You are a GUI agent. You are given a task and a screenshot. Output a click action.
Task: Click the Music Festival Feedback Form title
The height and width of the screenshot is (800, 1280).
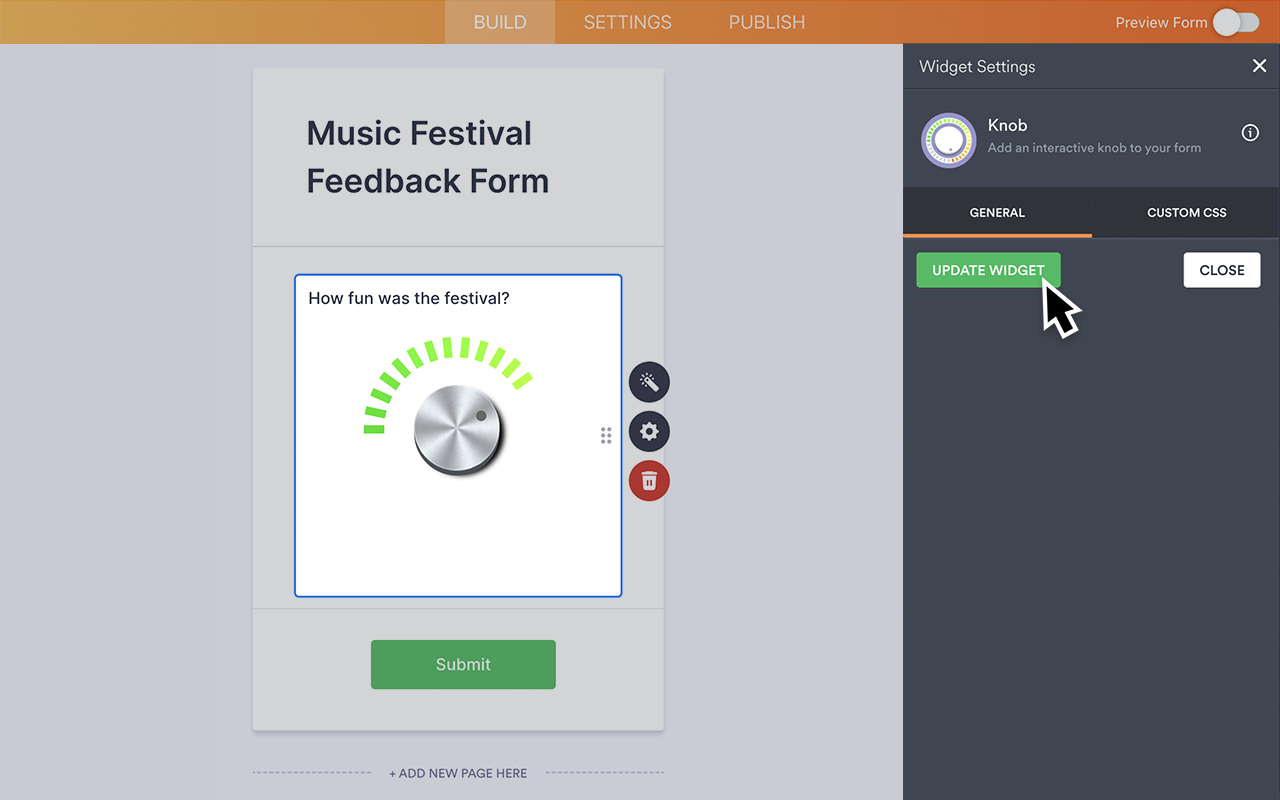428,158
